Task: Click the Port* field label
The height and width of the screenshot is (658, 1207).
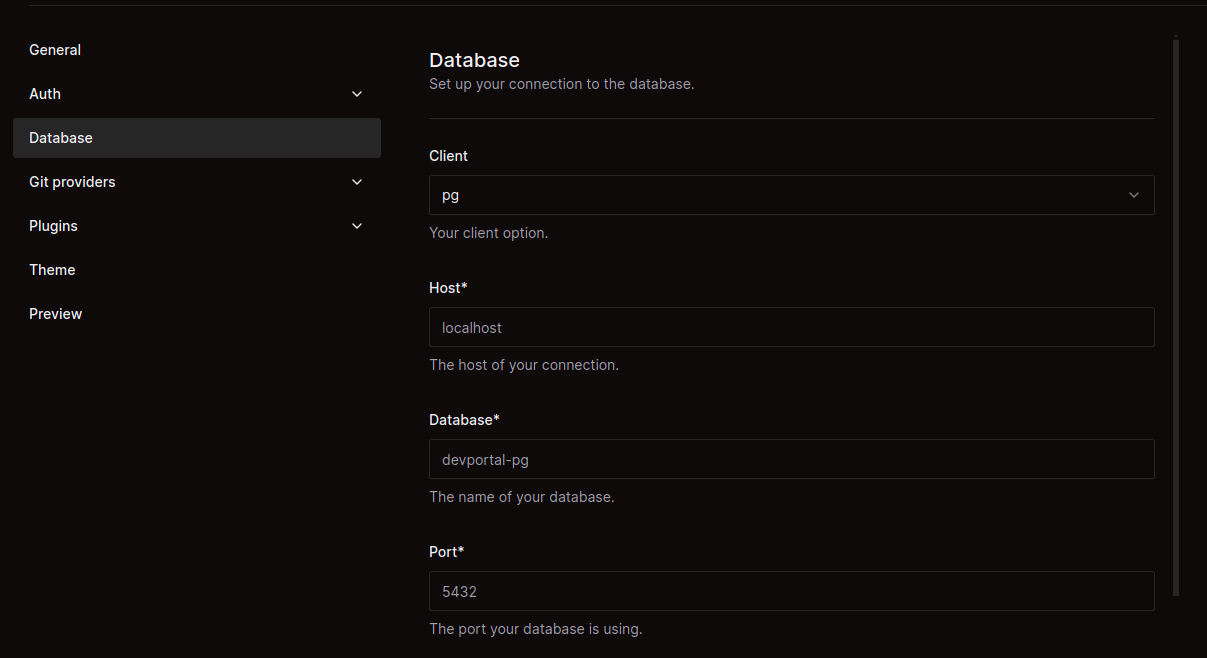Action: tap(446, 552)
